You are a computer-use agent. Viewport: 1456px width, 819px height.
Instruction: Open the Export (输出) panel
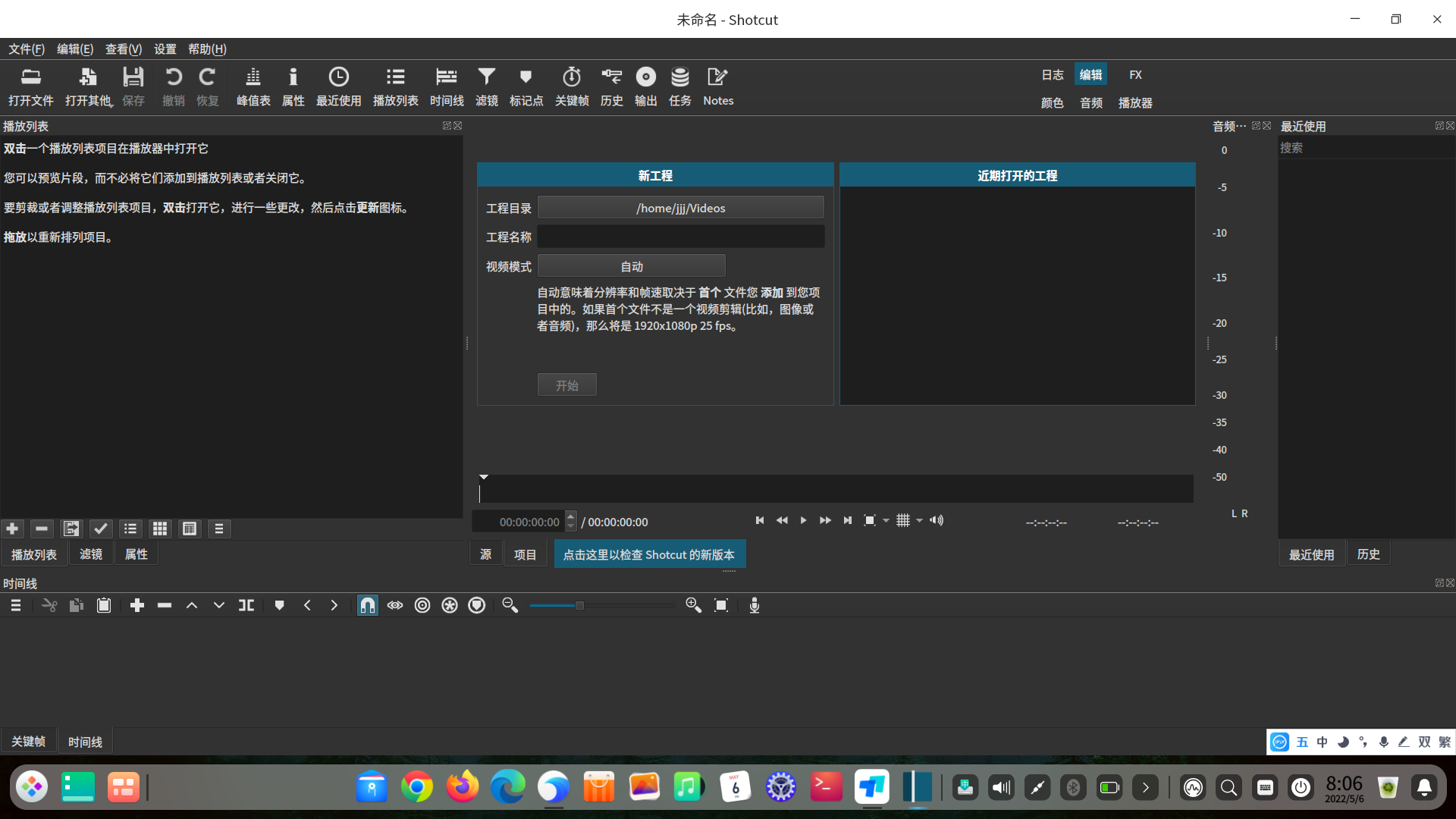645,86
